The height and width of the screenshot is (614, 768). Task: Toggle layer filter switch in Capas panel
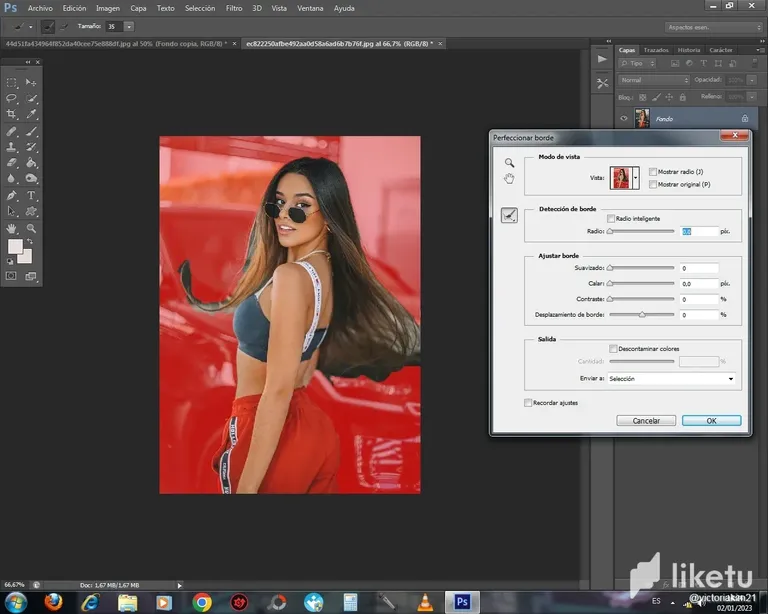coord(754,63)
